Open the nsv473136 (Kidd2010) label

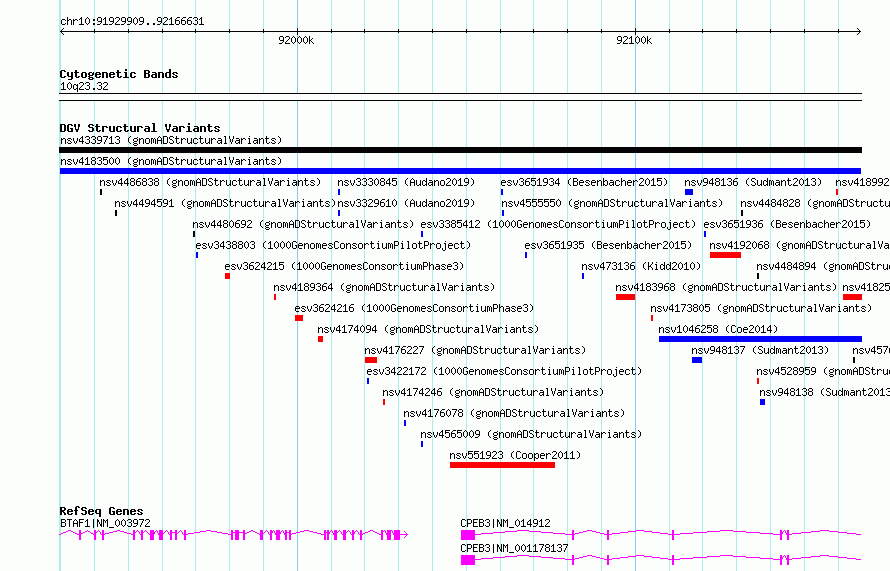tap(641, 266)
